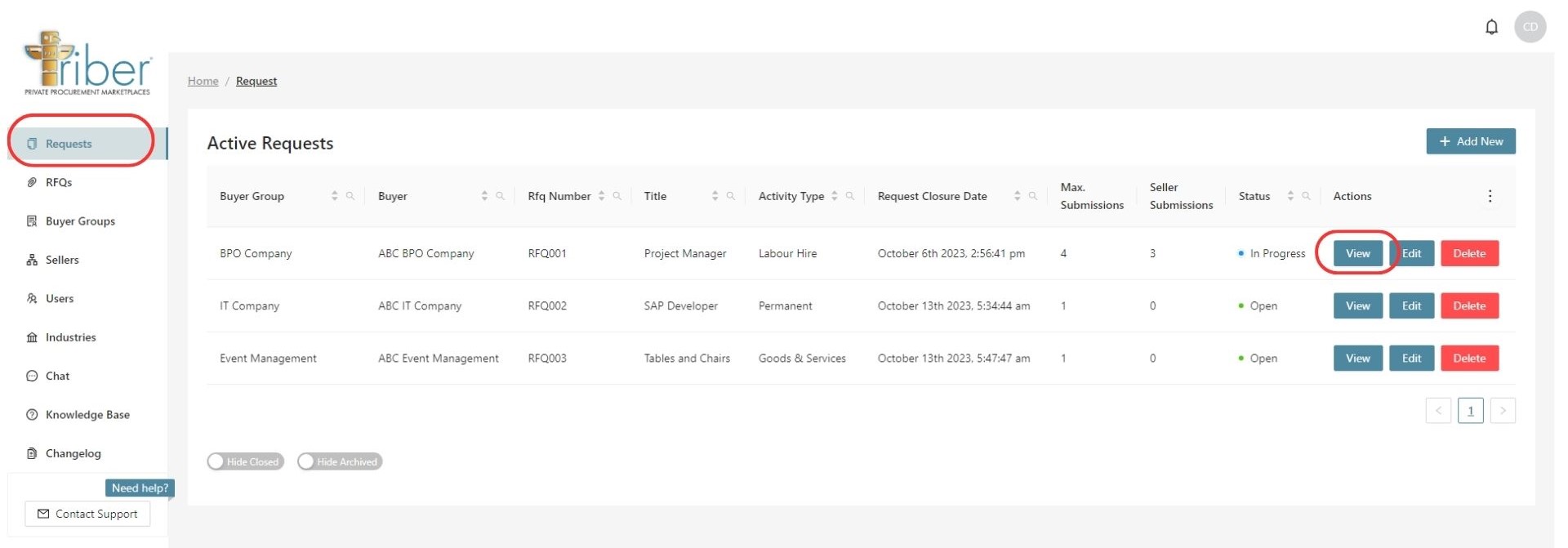Go to Home breadcrumb link
Screen dimensions: 1568x548
(203, 81)
